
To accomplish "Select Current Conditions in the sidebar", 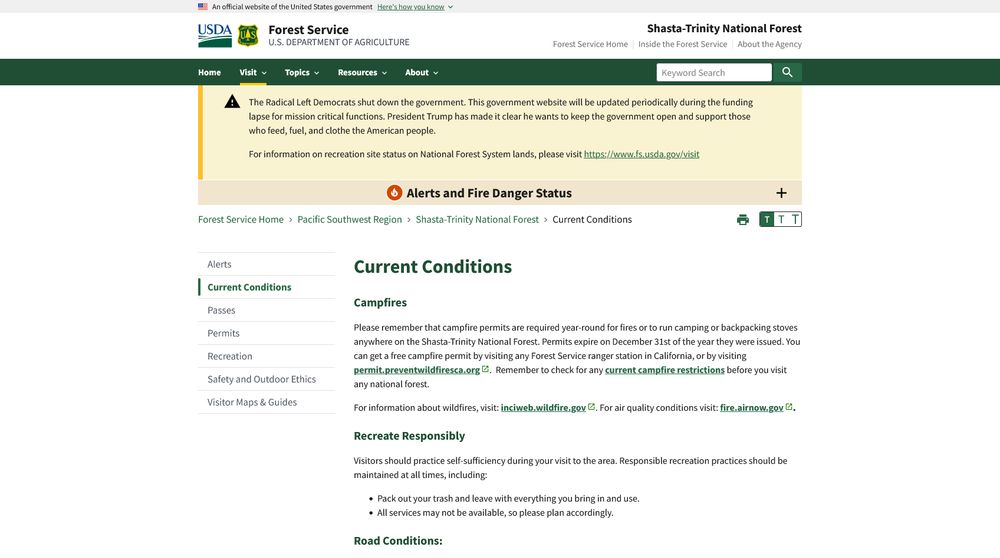I will click(x=267, y=287).
